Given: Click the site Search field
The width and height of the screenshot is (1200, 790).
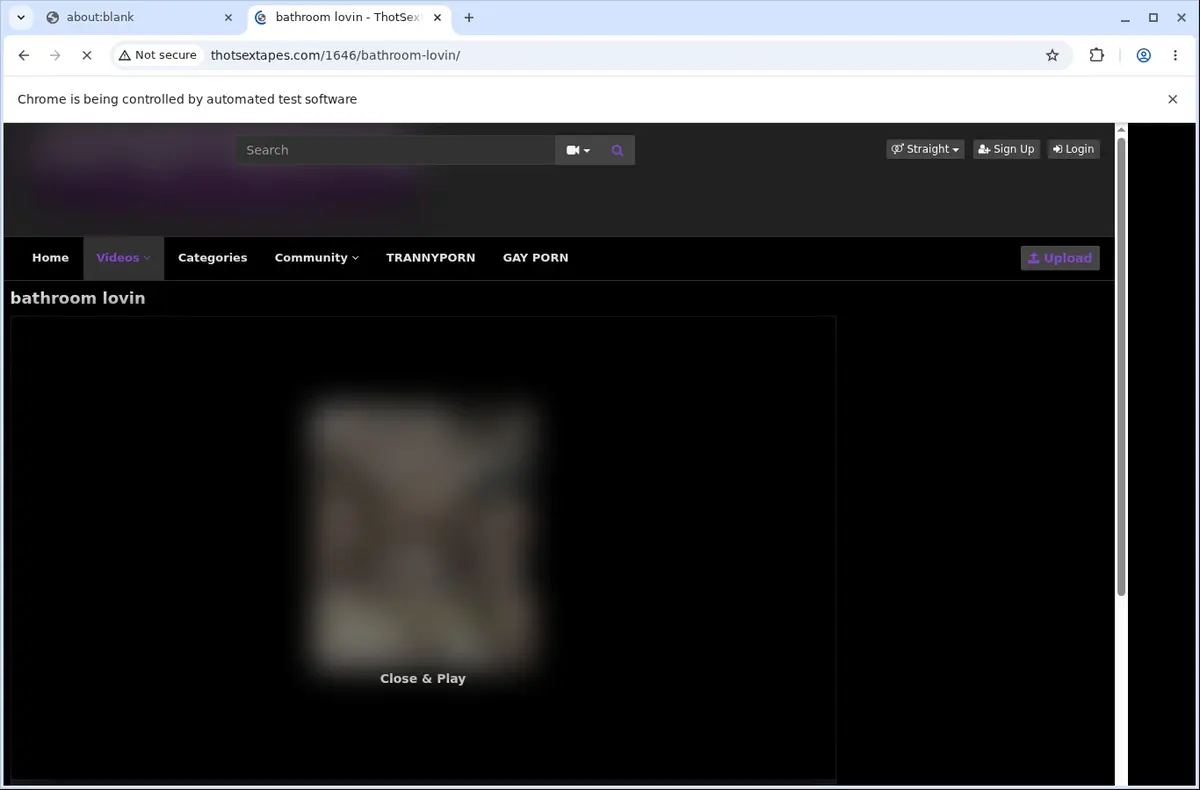Looking at the screenshot, I should tap(395, 150).
